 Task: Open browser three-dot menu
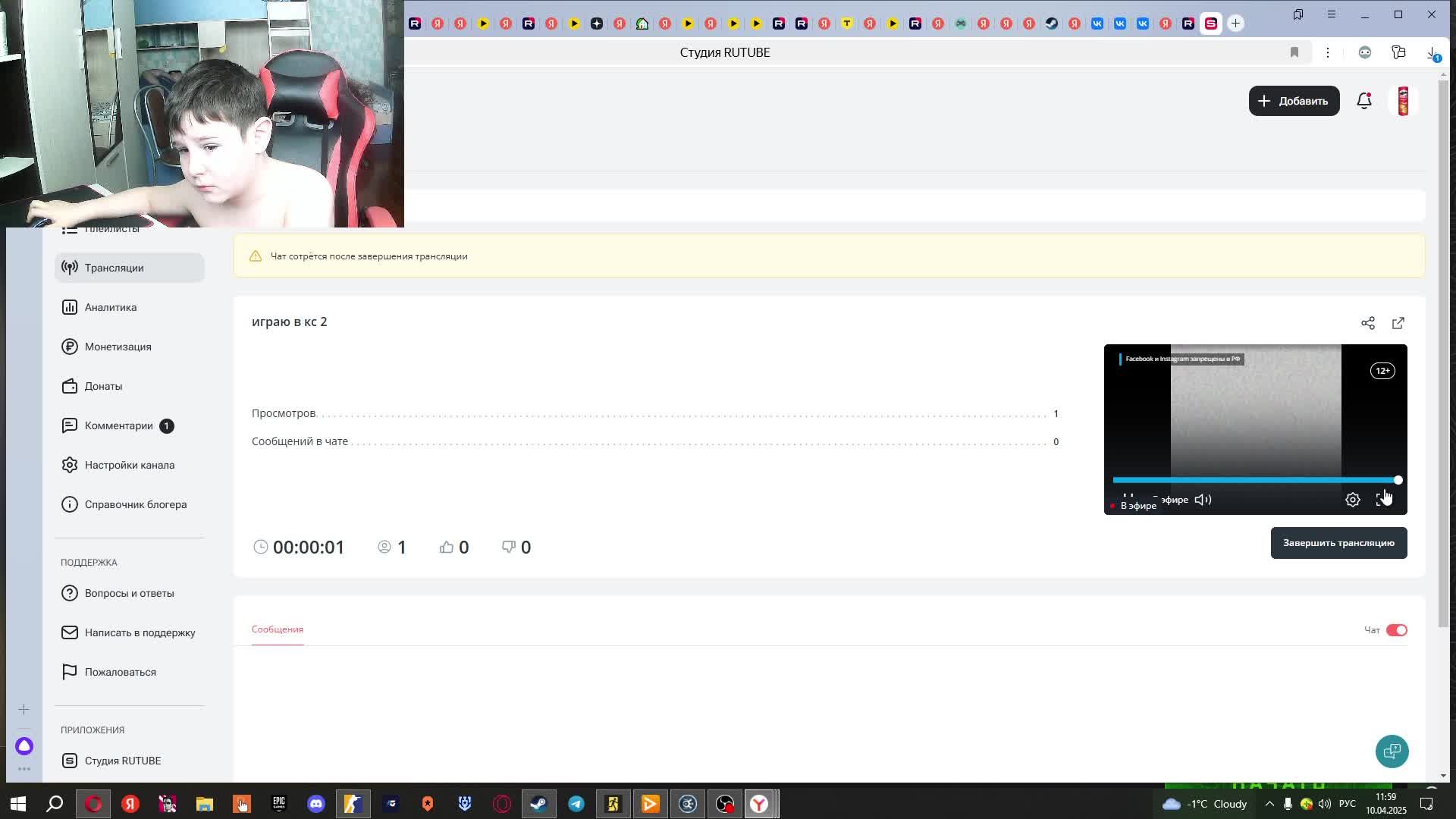[1327, 52]
